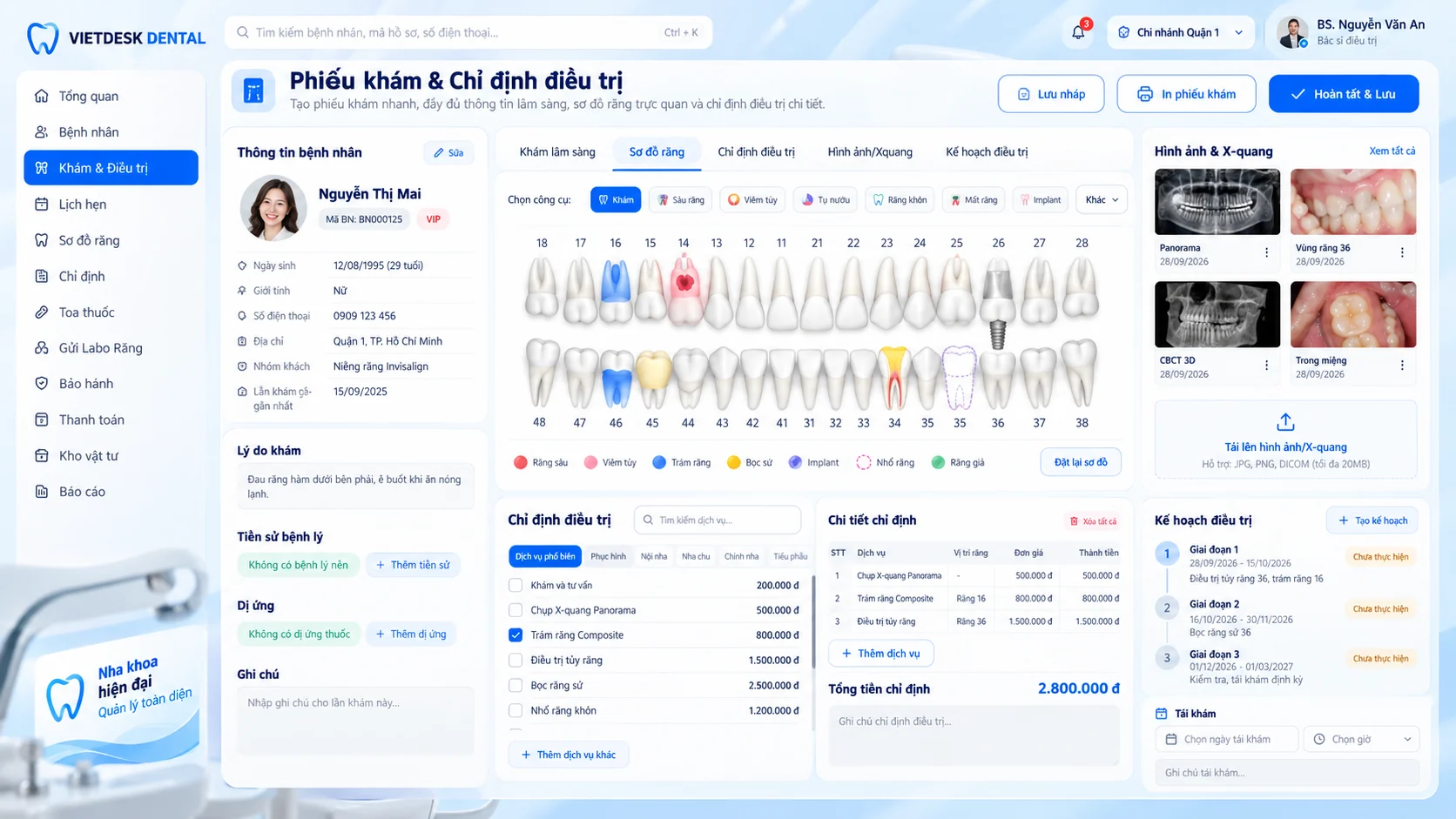The height and width of the screenshot is (819, 1456).
Task: Click the Xem tất cả link
Action: pyautogui.click(x=1392, y=151)
